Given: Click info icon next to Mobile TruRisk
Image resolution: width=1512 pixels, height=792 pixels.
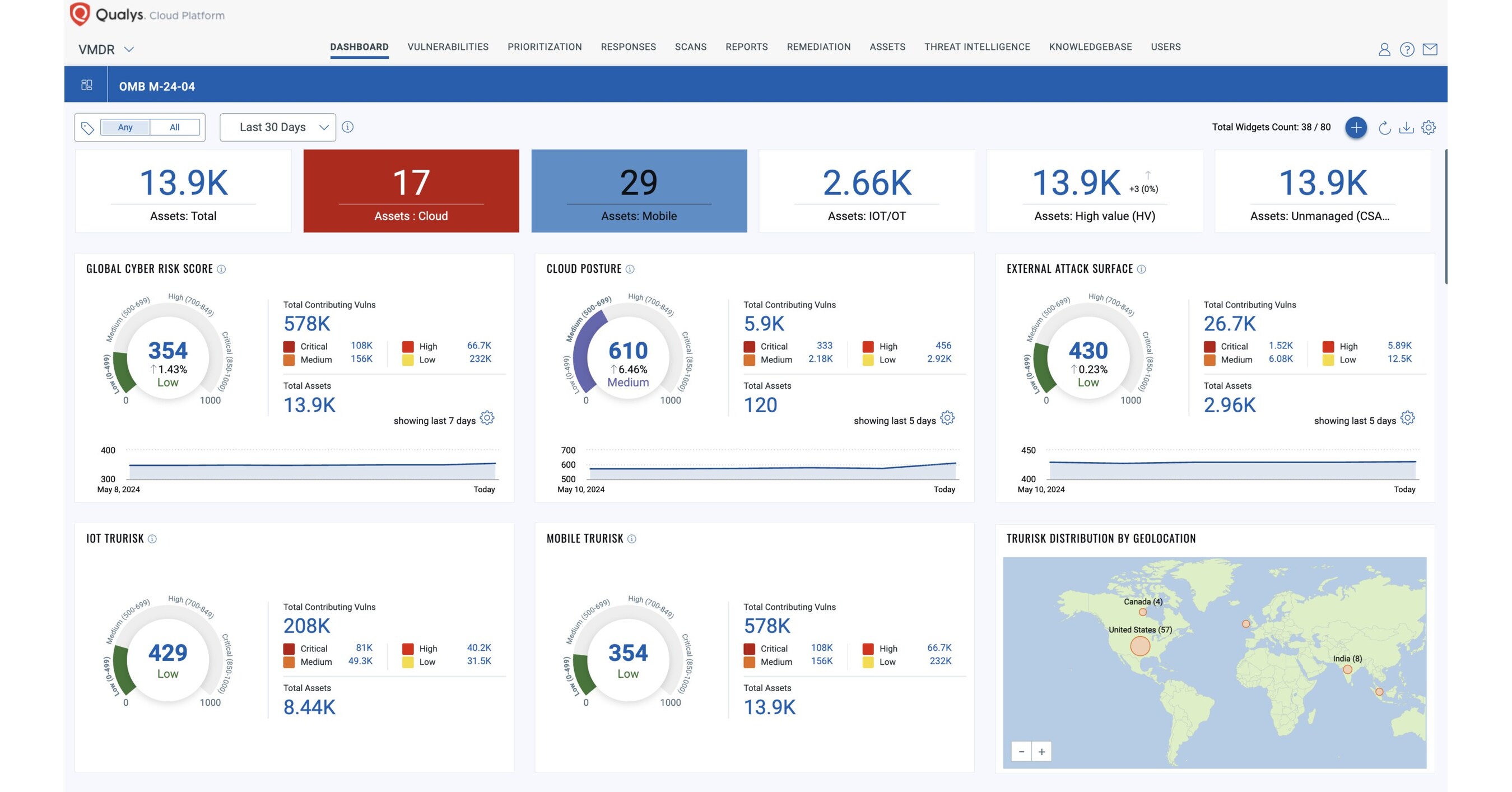Looking at the screenshot, I should (x=631, y=539).
